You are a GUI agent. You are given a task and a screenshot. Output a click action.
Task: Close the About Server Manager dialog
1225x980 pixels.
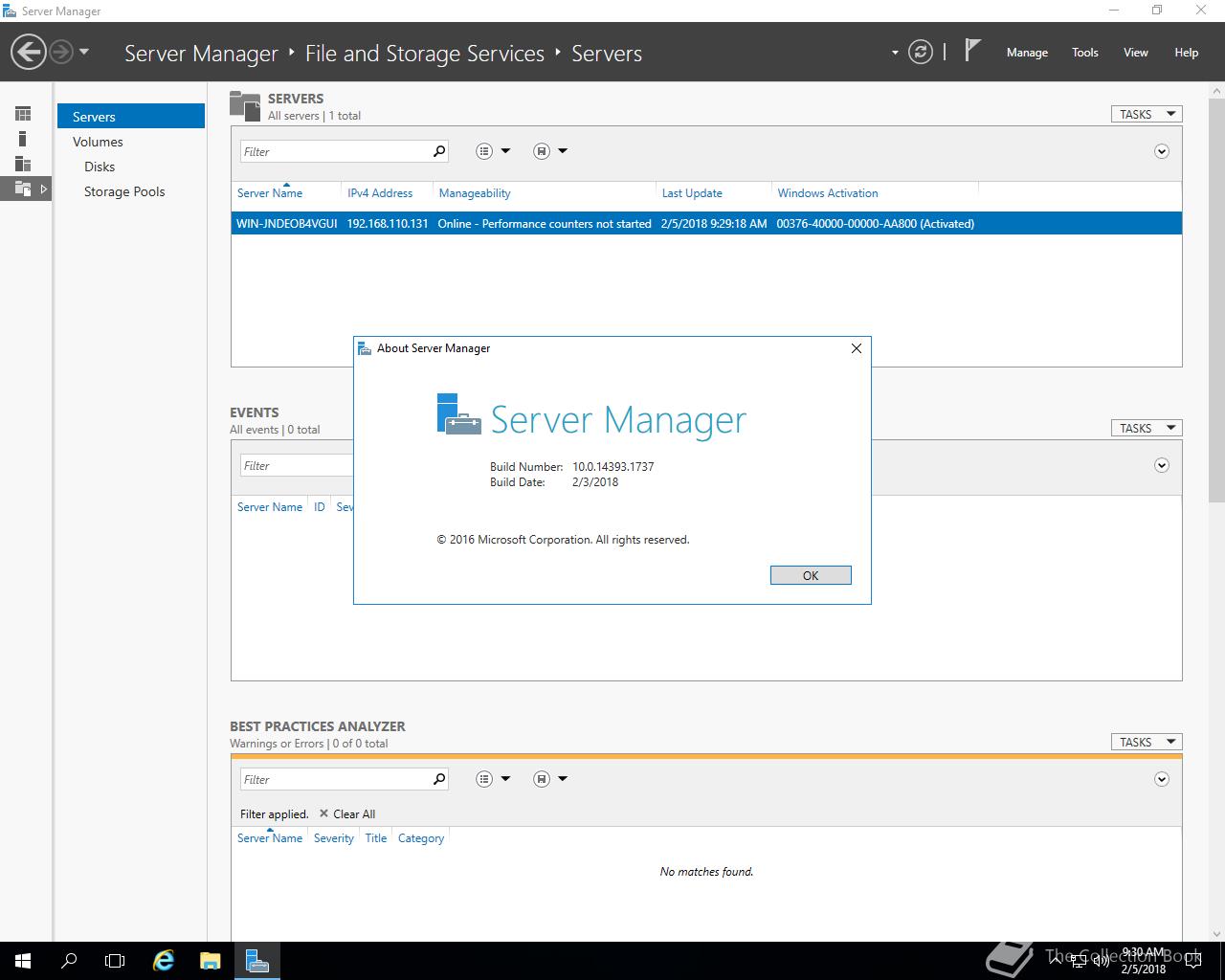(857, 348)
